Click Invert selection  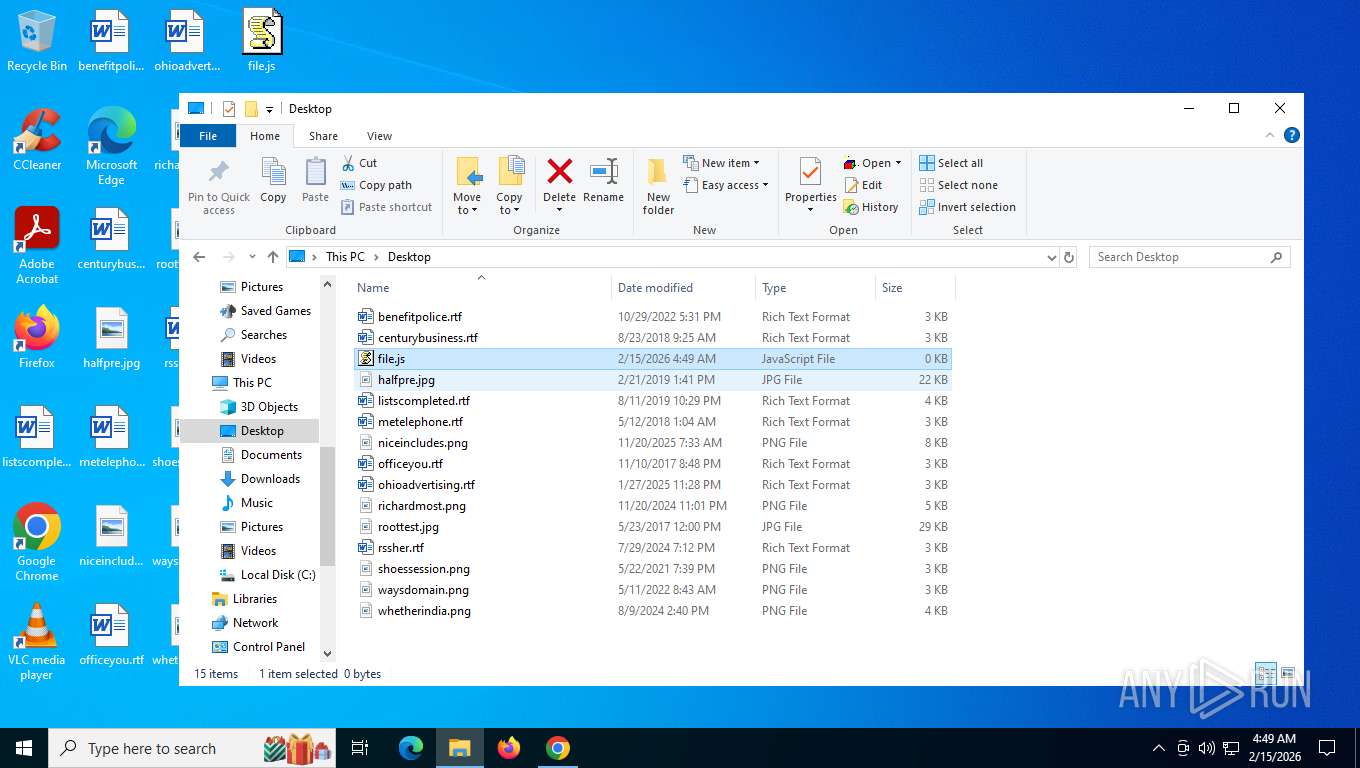(967, 207)
